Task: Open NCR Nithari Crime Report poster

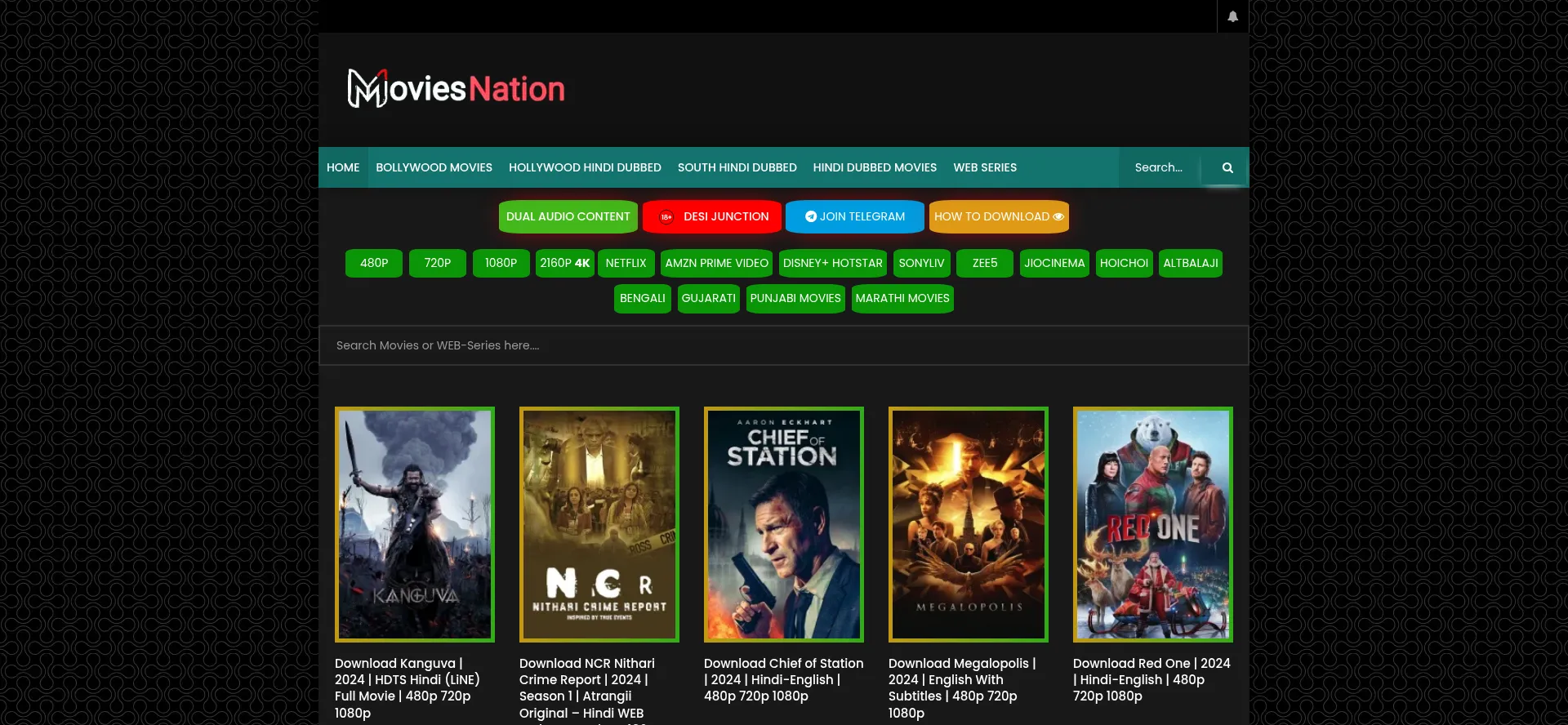Action: pos(599,524)
